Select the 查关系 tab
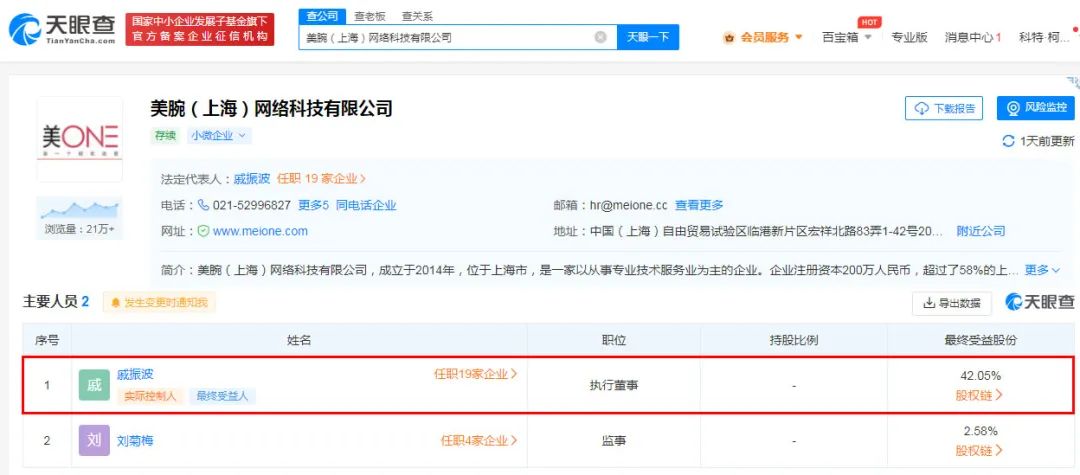The image size is (1080, 475). point(417,17)
